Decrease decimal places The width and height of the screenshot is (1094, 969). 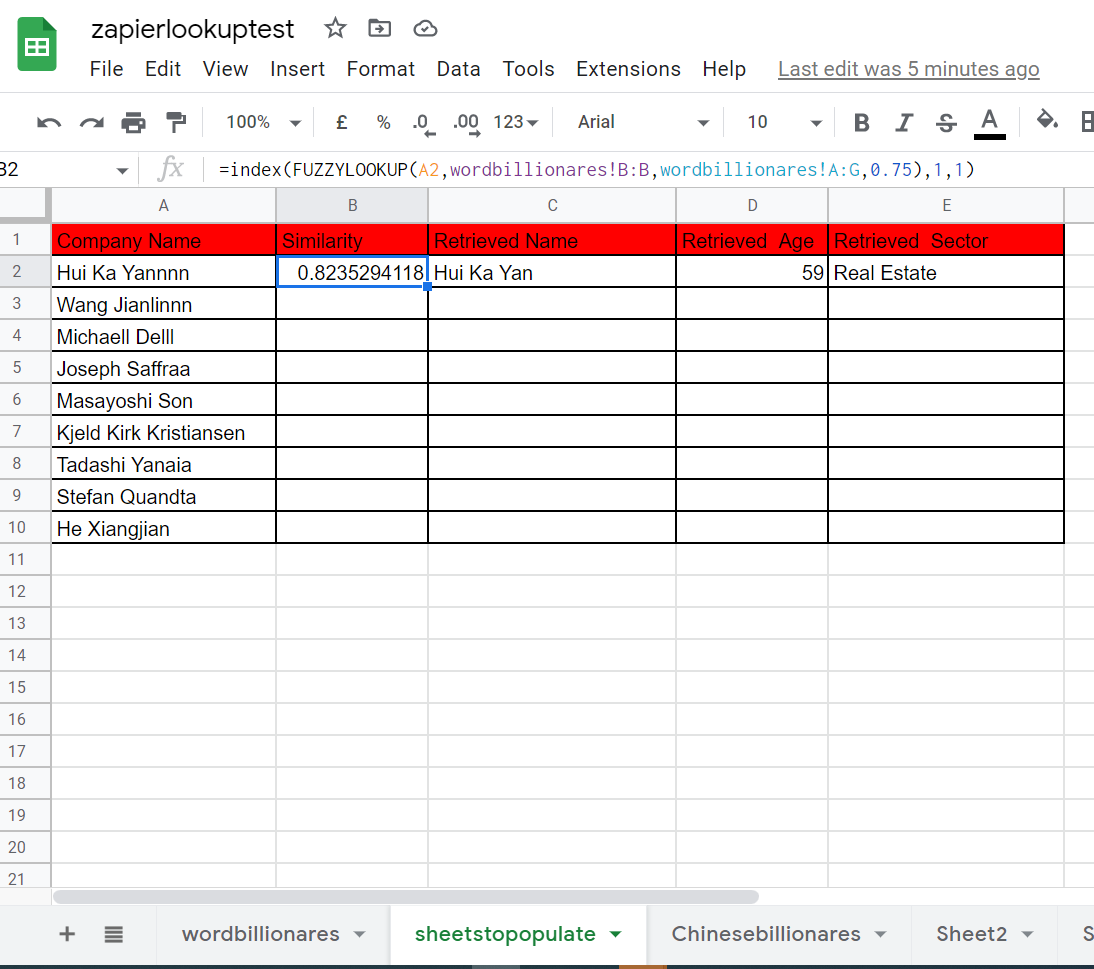[x=422, y=121]
